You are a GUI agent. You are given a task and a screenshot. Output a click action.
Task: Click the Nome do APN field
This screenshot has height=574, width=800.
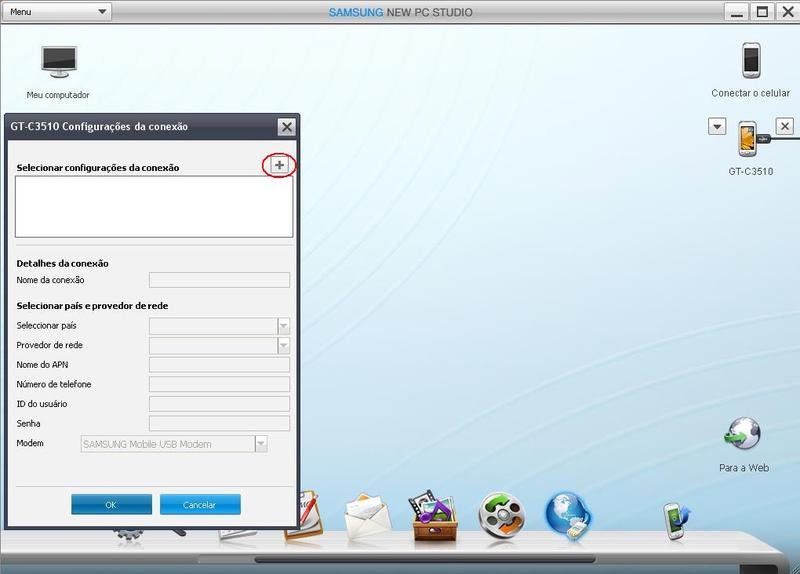219,365
